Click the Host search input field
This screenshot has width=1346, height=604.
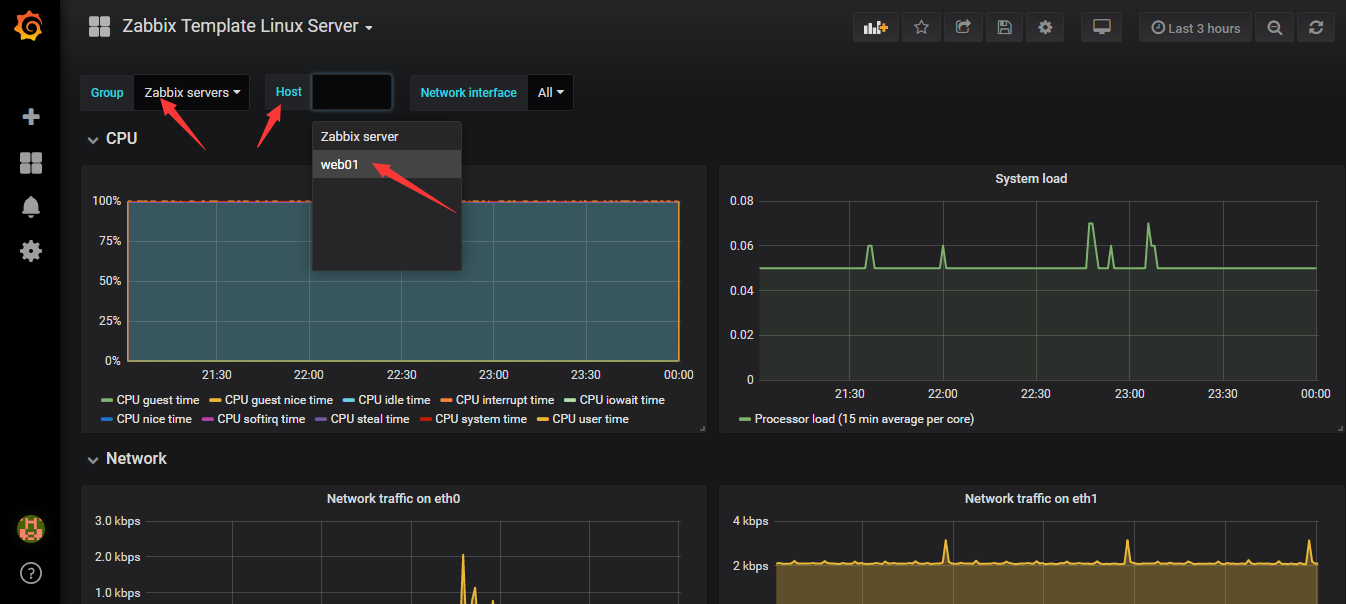(352, 92)
